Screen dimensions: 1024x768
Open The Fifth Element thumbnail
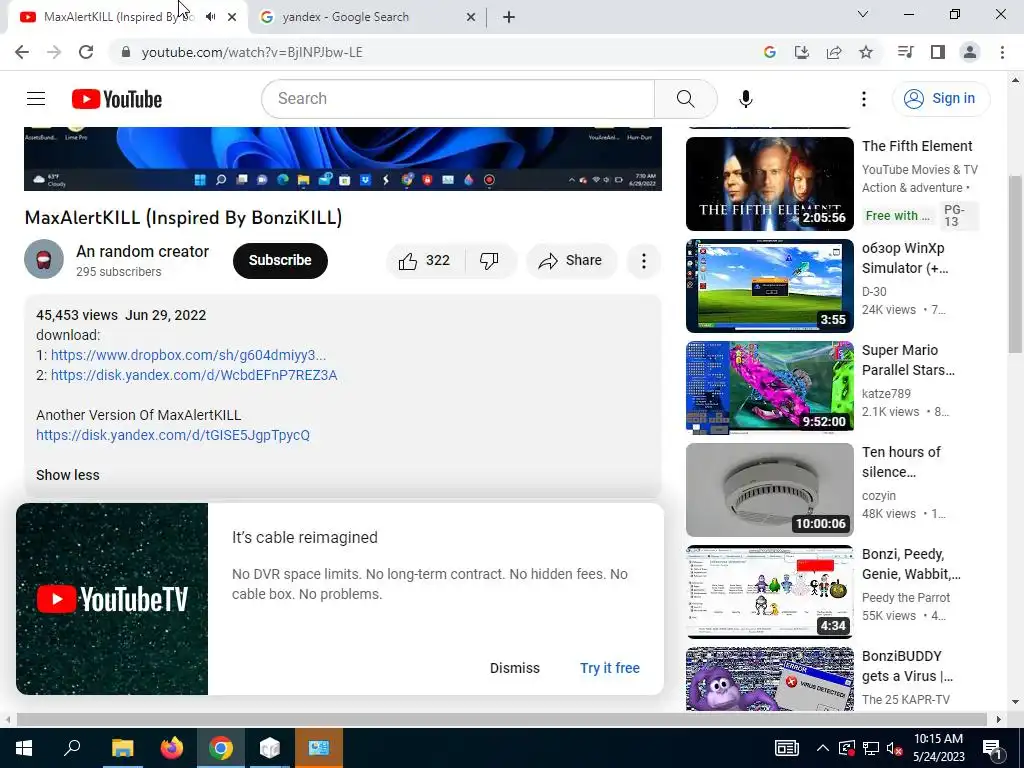[x=769, y=184]
